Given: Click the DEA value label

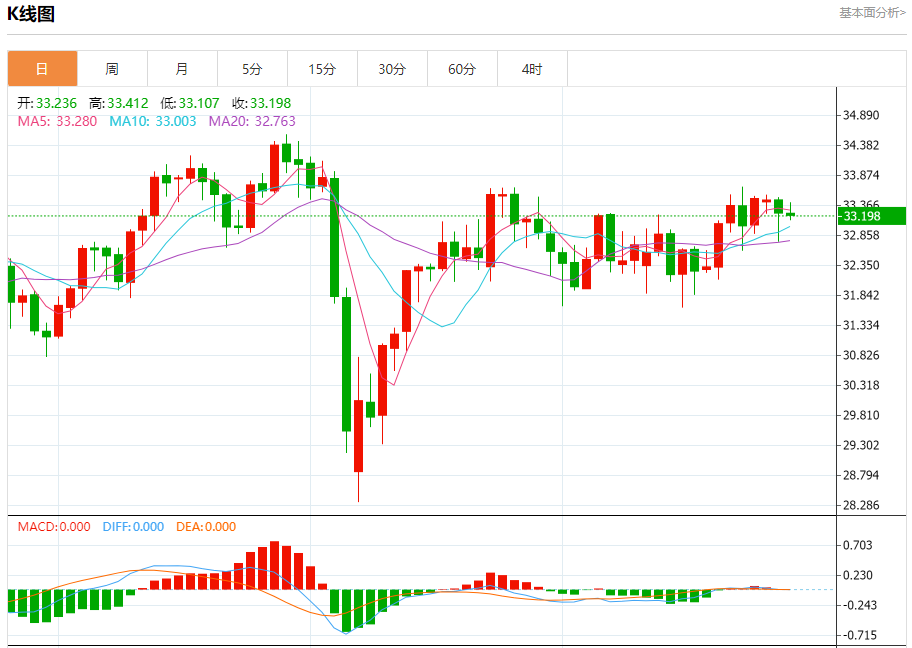Looking at the screenshot, I should tap(205, 527).
